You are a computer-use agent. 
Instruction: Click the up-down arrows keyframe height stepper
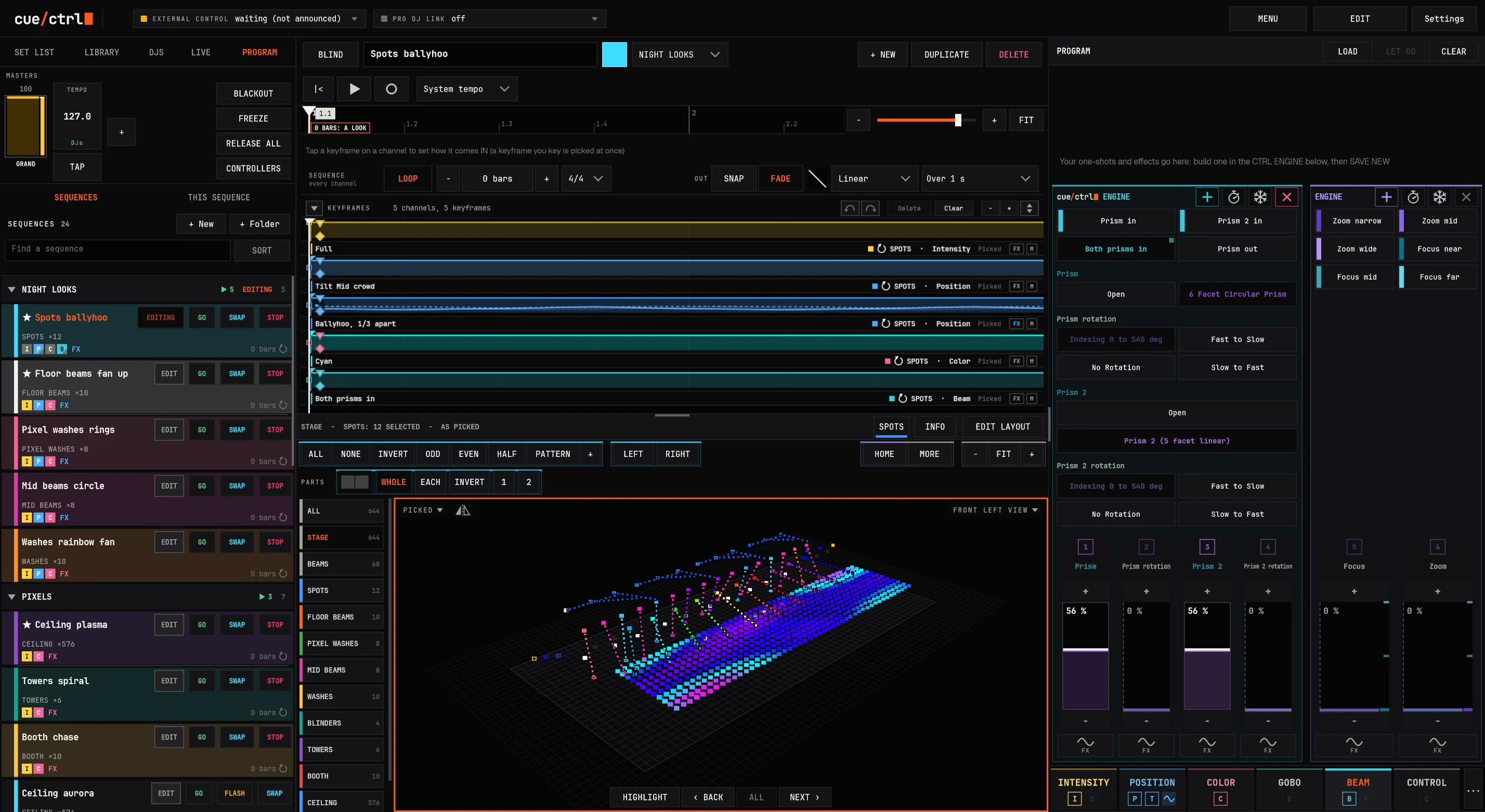pos(1029,208)
